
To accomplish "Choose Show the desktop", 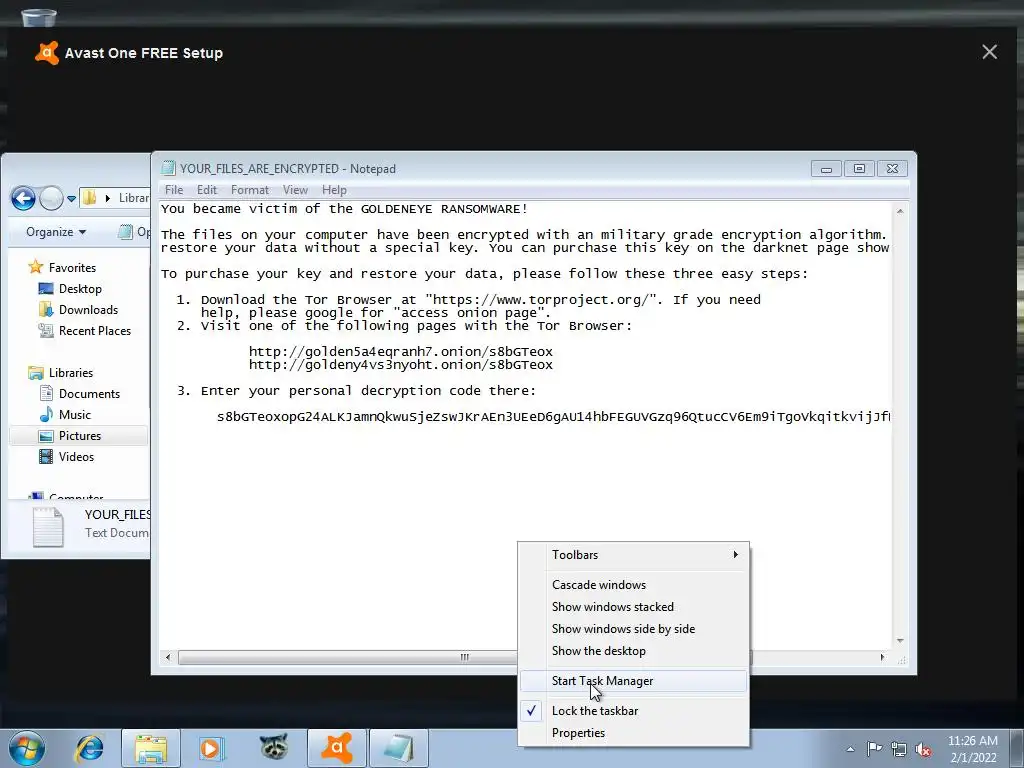I will coord(633,651).
